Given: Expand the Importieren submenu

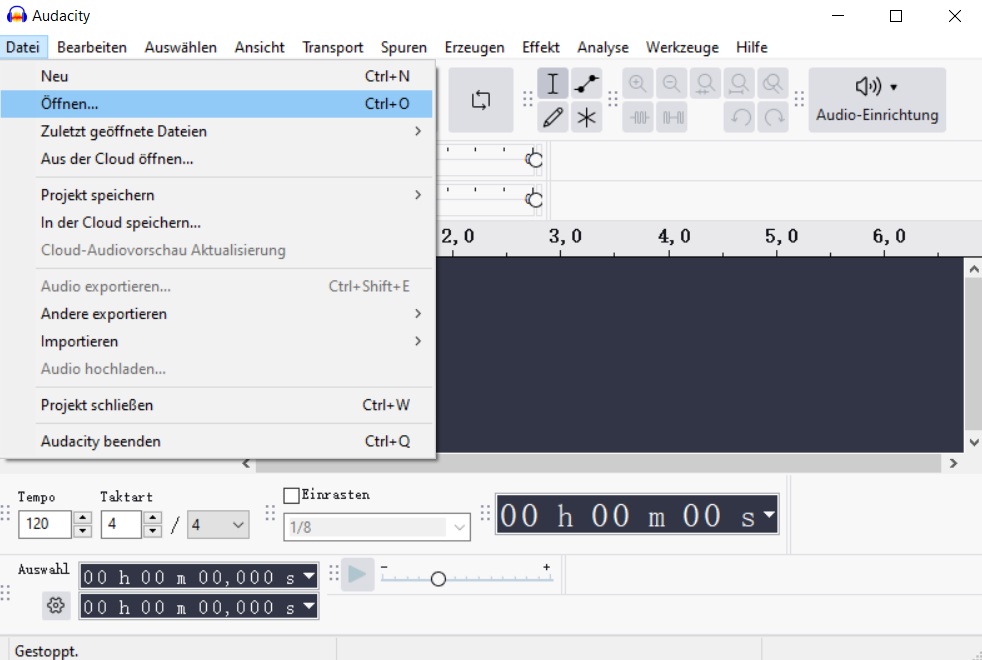Looking at the screenshot, I should [x=217, y=341].
